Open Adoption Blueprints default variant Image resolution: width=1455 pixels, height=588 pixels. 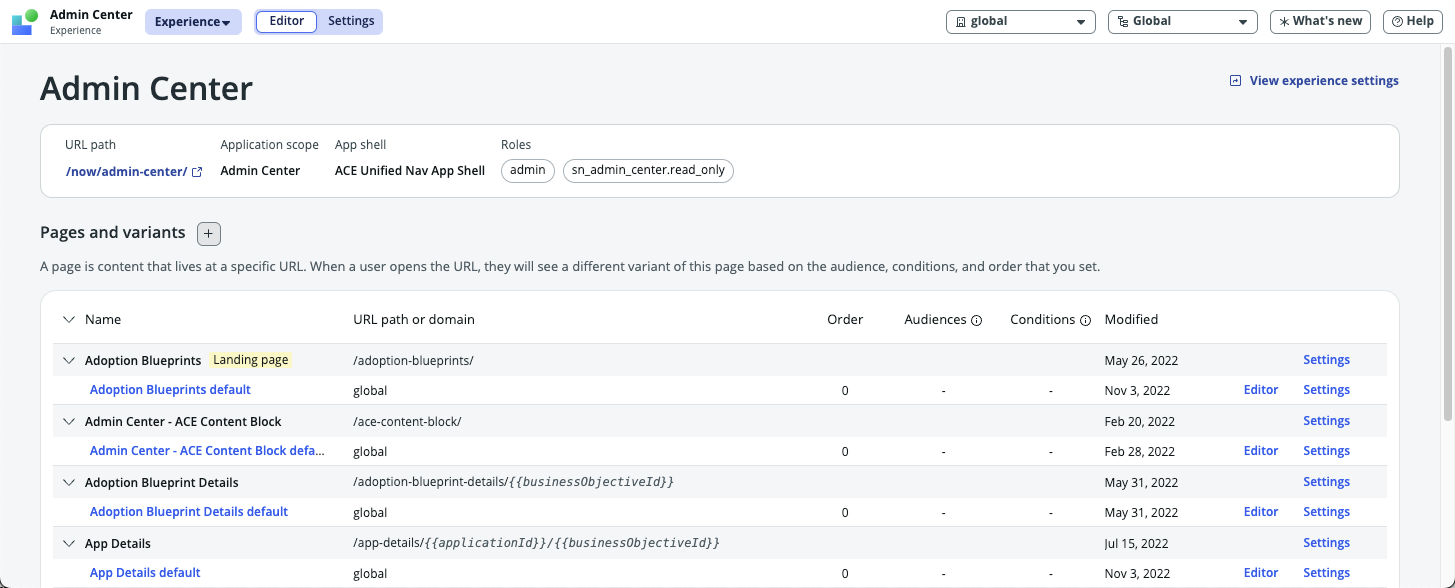pos(170,390)
